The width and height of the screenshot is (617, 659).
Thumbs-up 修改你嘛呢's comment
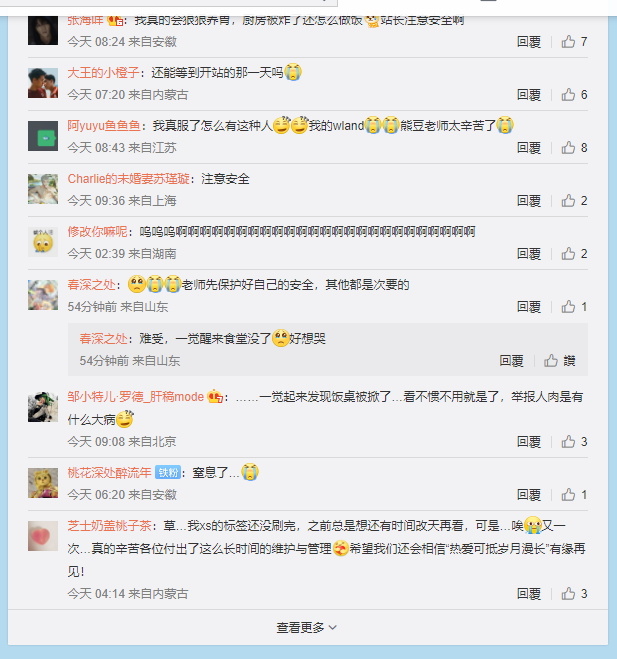[x=574, y=253]
